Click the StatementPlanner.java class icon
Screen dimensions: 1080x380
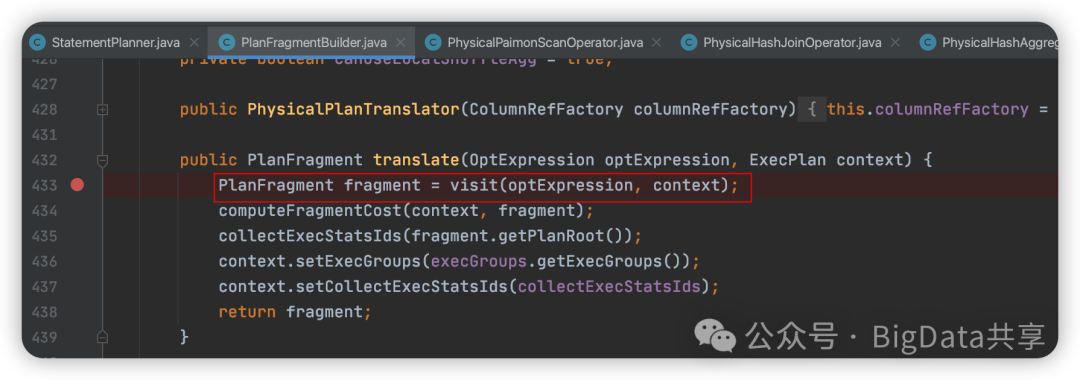click(x=37, y=43)
